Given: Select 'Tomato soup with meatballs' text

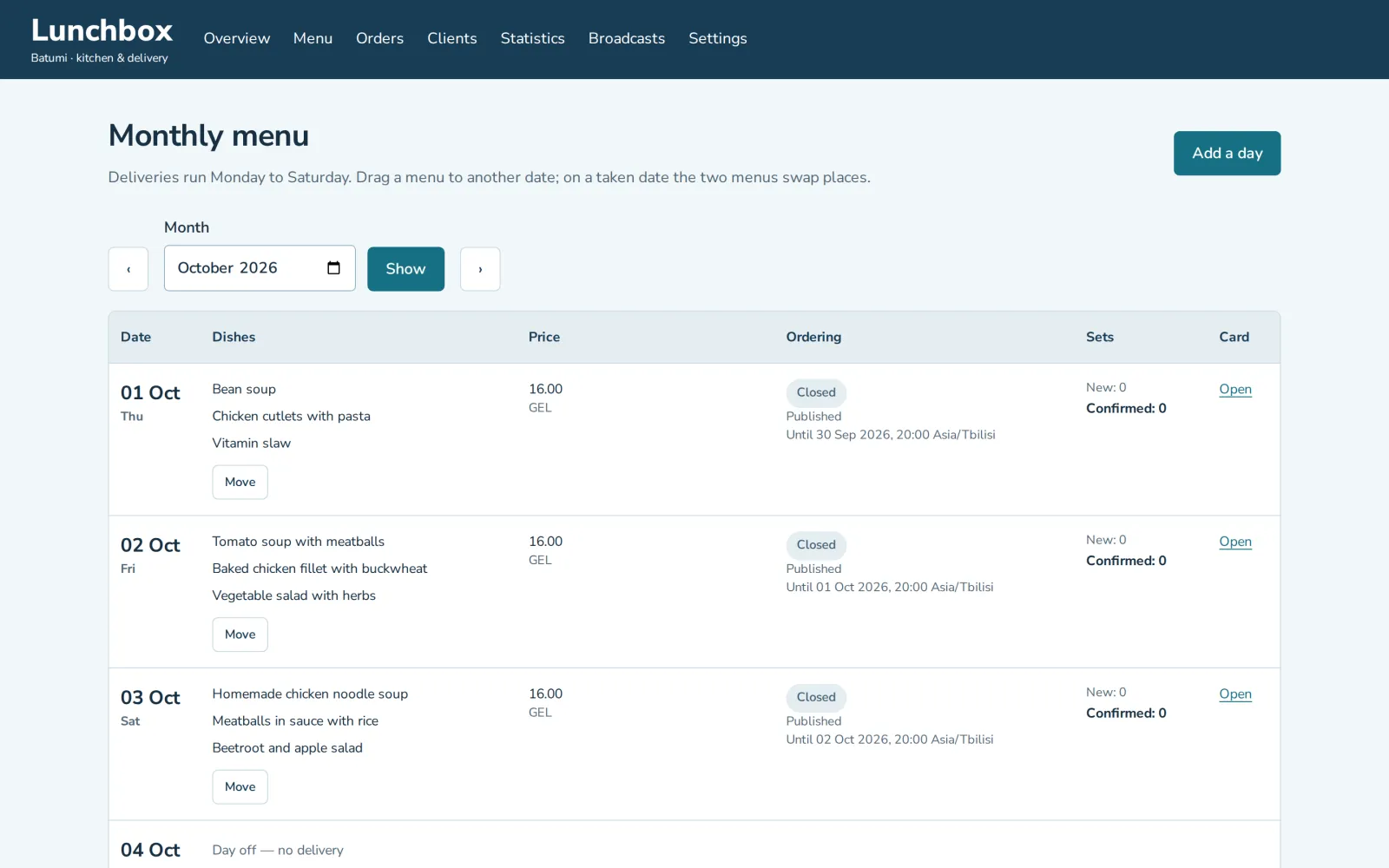Looking at the screenshot, I should coord(299,542).
